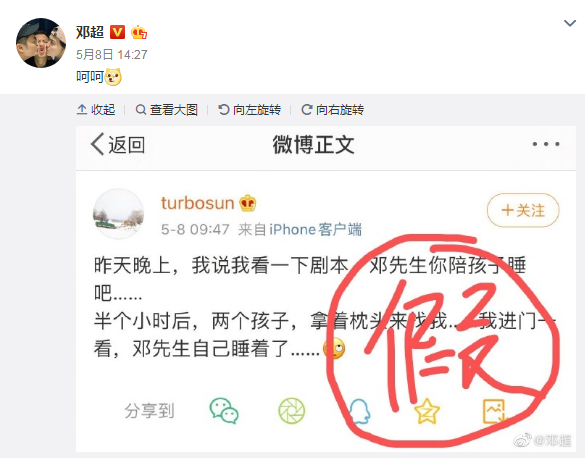
Task: Share to Qzone star icon
Action: [427, 411]
